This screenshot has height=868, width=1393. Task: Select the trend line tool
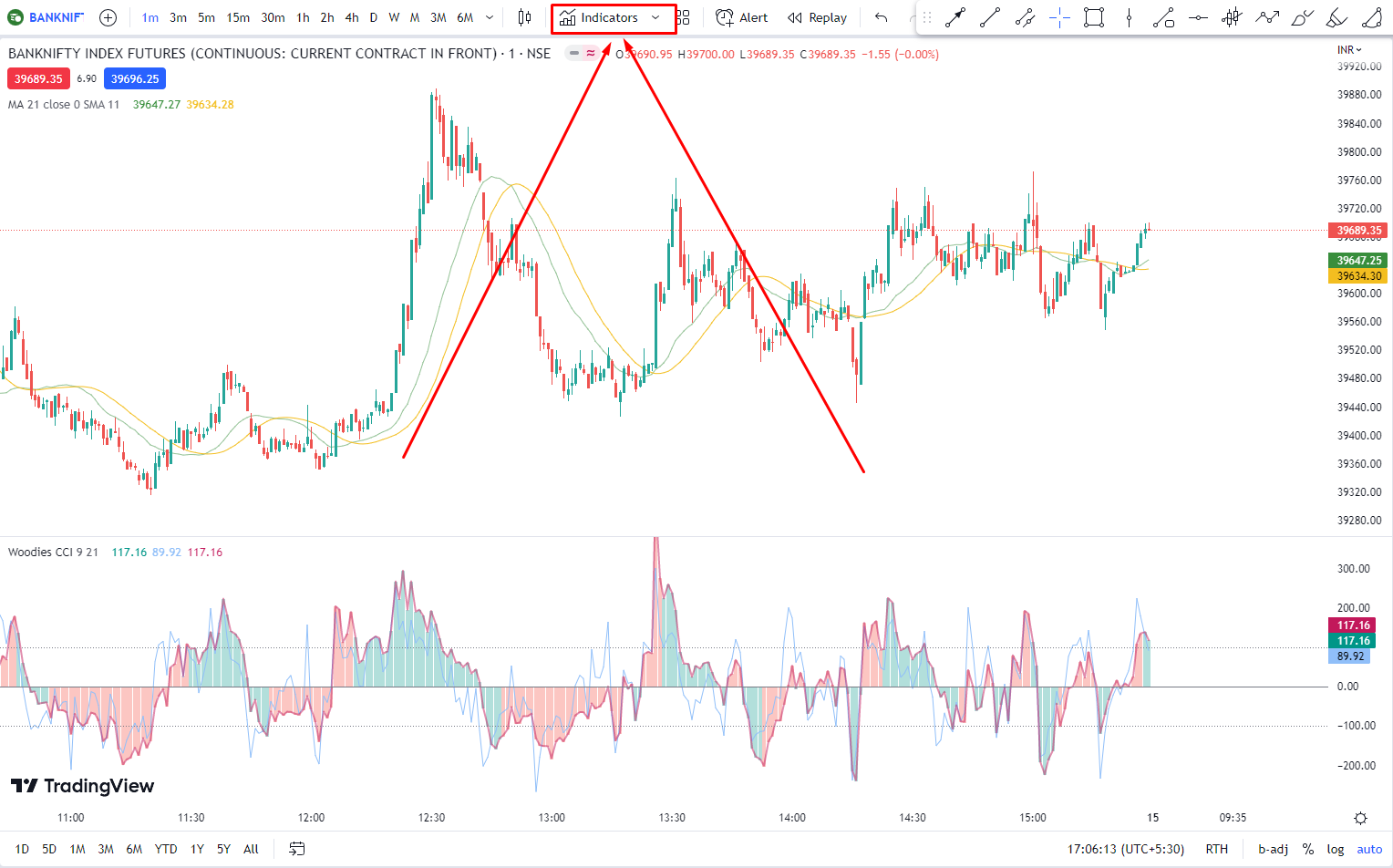tap(990, 17)
